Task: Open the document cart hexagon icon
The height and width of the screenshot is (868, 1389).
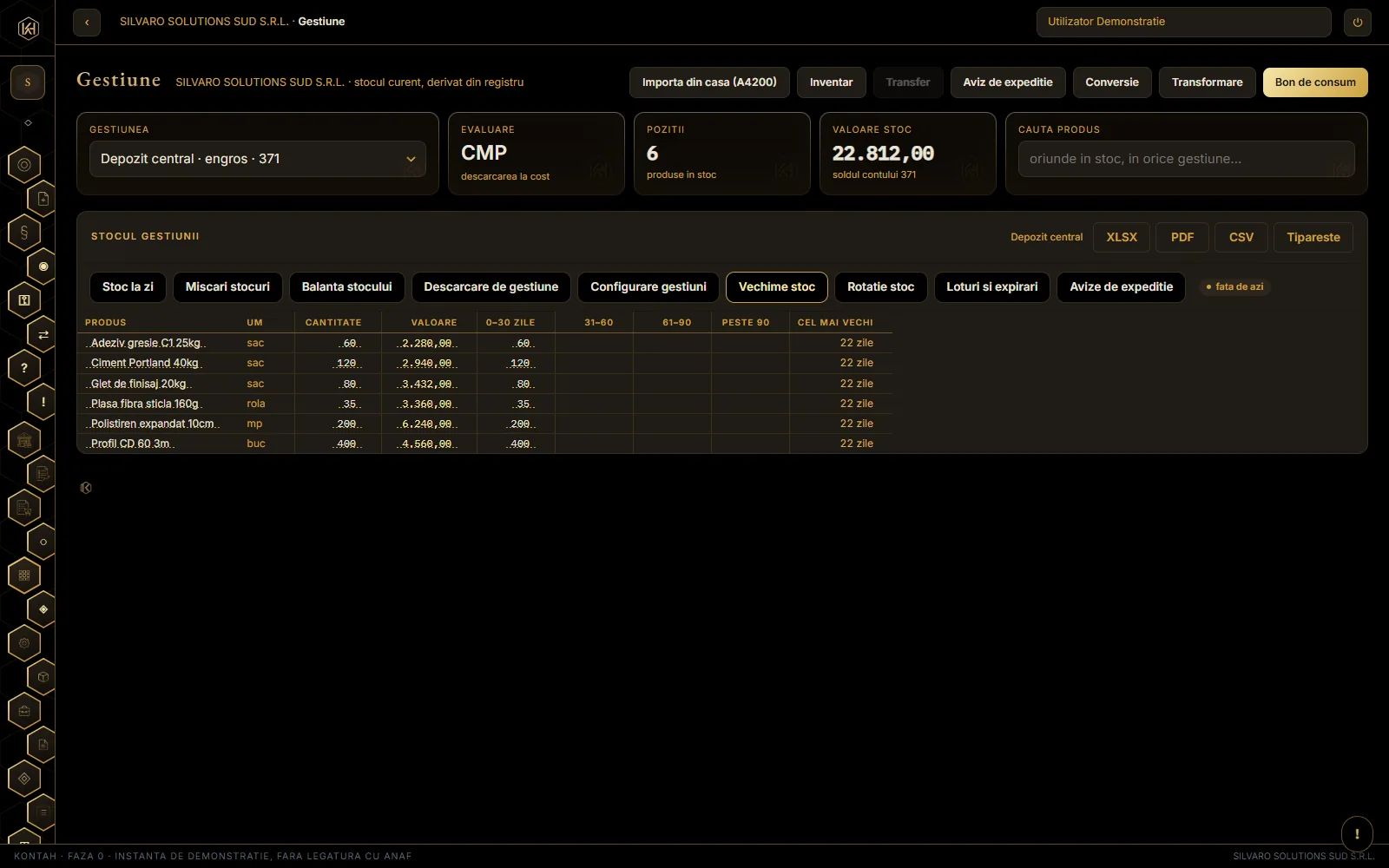Action: 24,508
